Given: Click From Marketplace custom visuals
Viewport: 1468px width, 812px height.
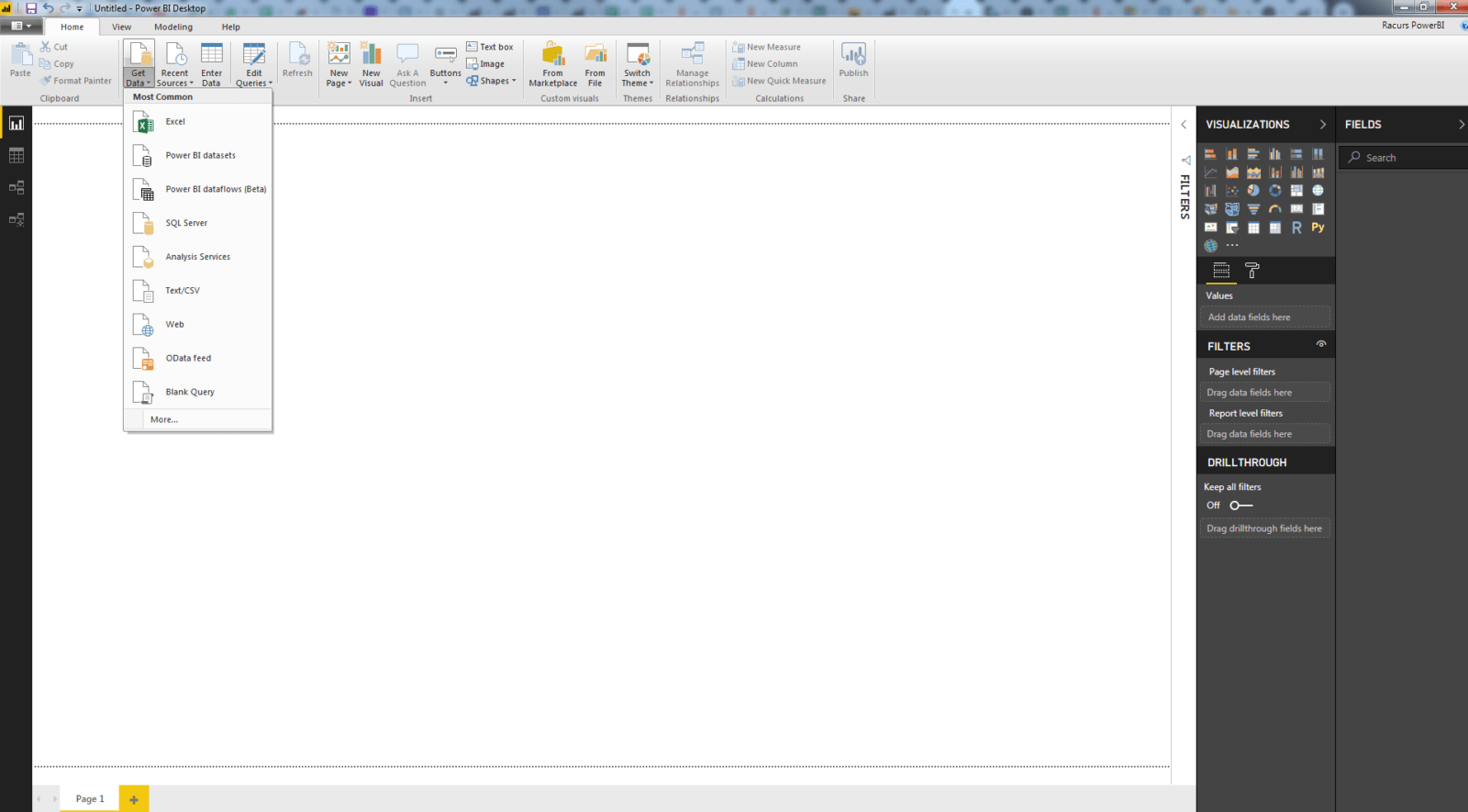Looking at the screenshot, I should click(553, 64).
